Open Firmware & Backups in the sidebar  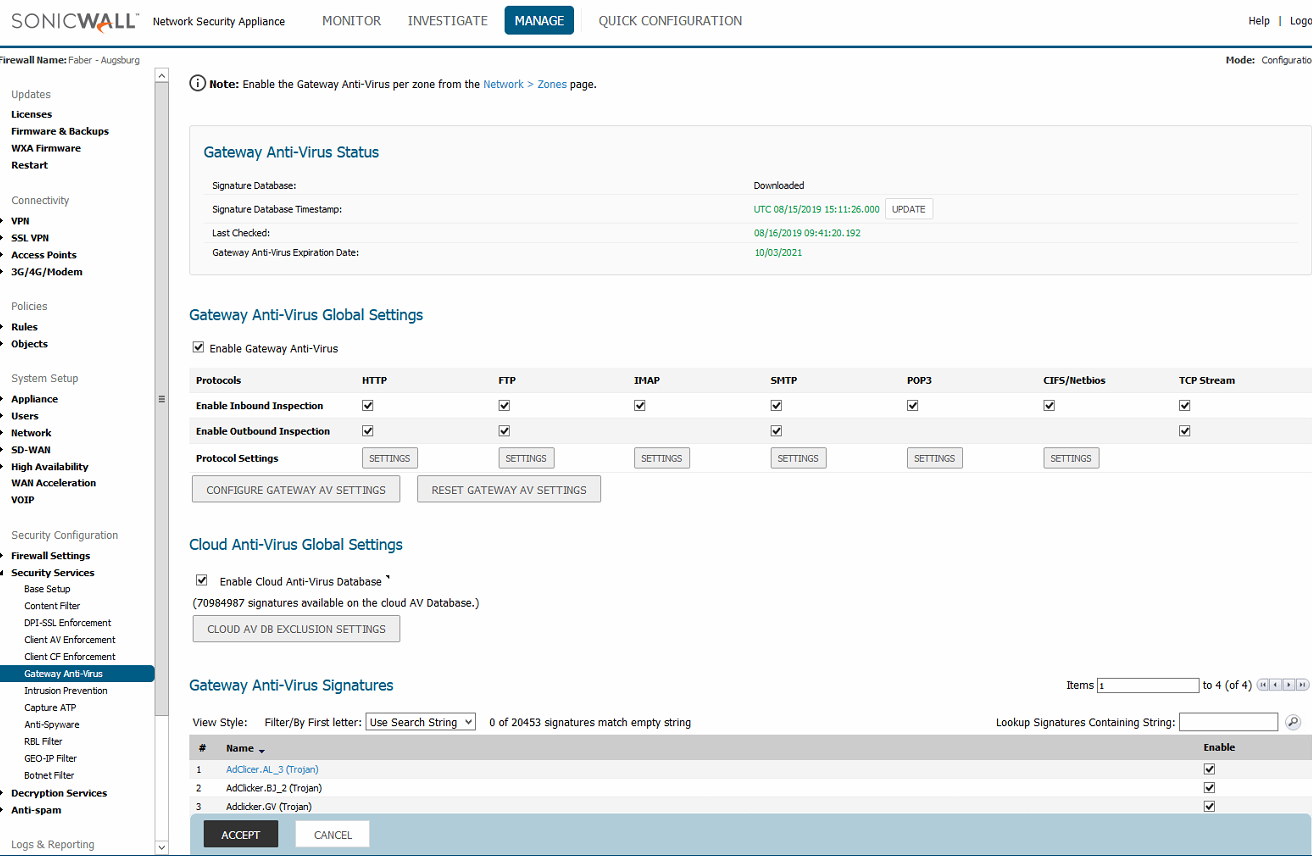(60, 132)
